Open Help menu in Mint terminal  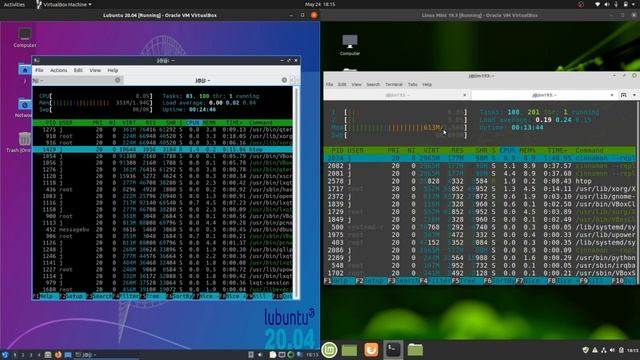[427, 84]
